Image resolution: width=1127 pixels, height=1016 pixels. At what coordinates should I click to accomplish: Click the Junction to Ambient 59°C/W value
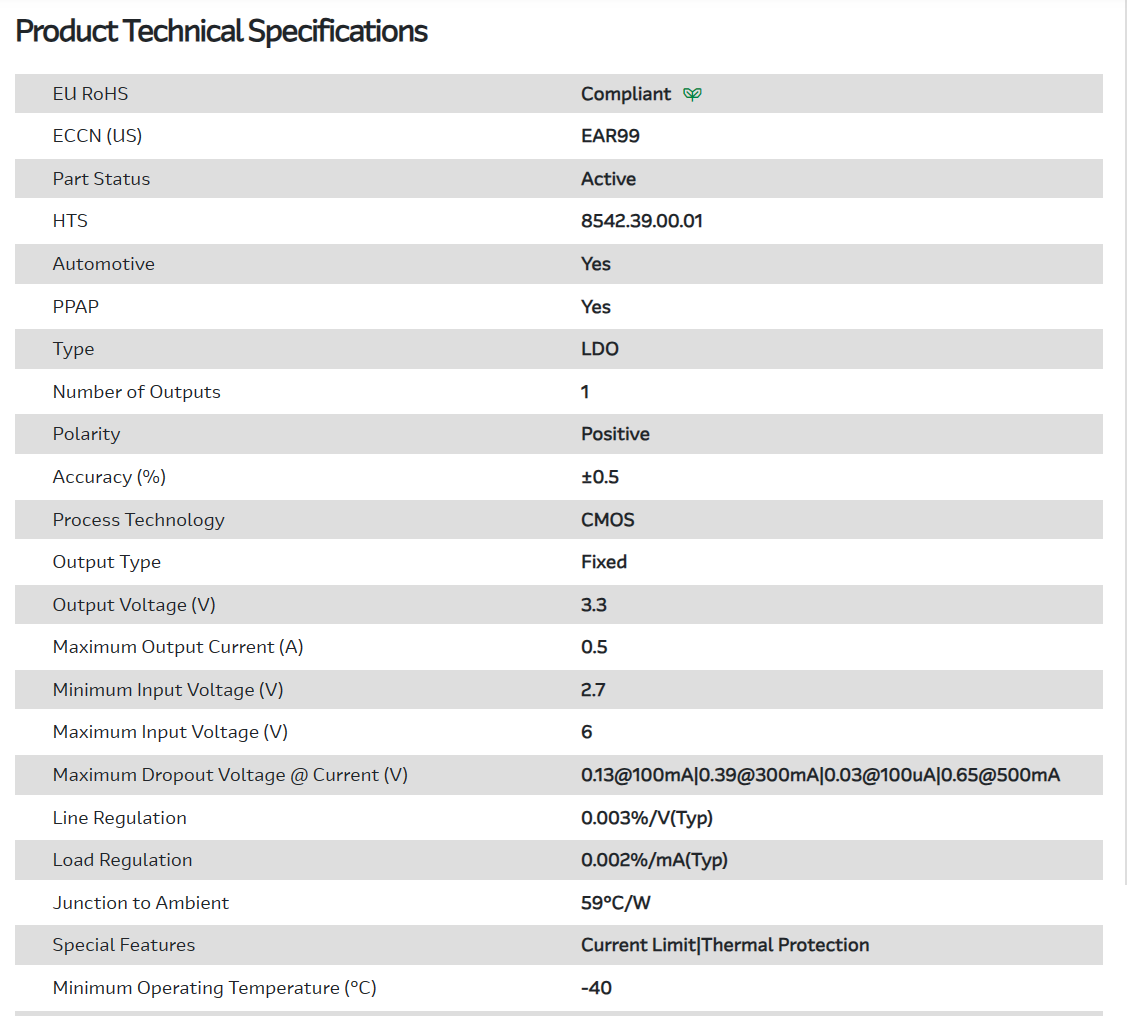point(615,903)
